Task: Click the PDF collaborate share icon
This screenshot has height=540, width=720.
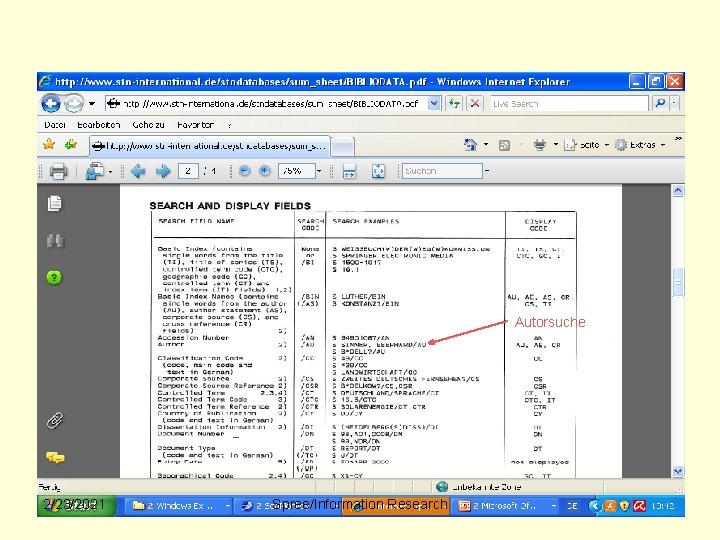Action: pyautogui.click(x=96, y=171)
